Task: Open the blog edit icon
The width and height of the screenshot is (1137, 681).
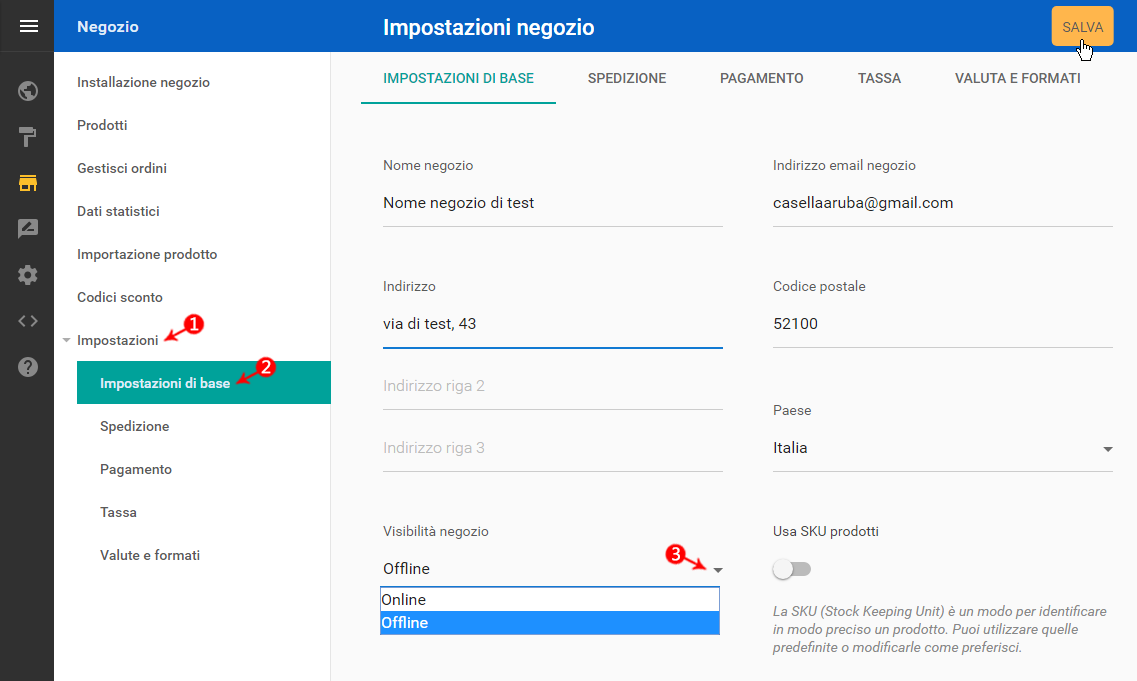Action: (x=28, y=229)
